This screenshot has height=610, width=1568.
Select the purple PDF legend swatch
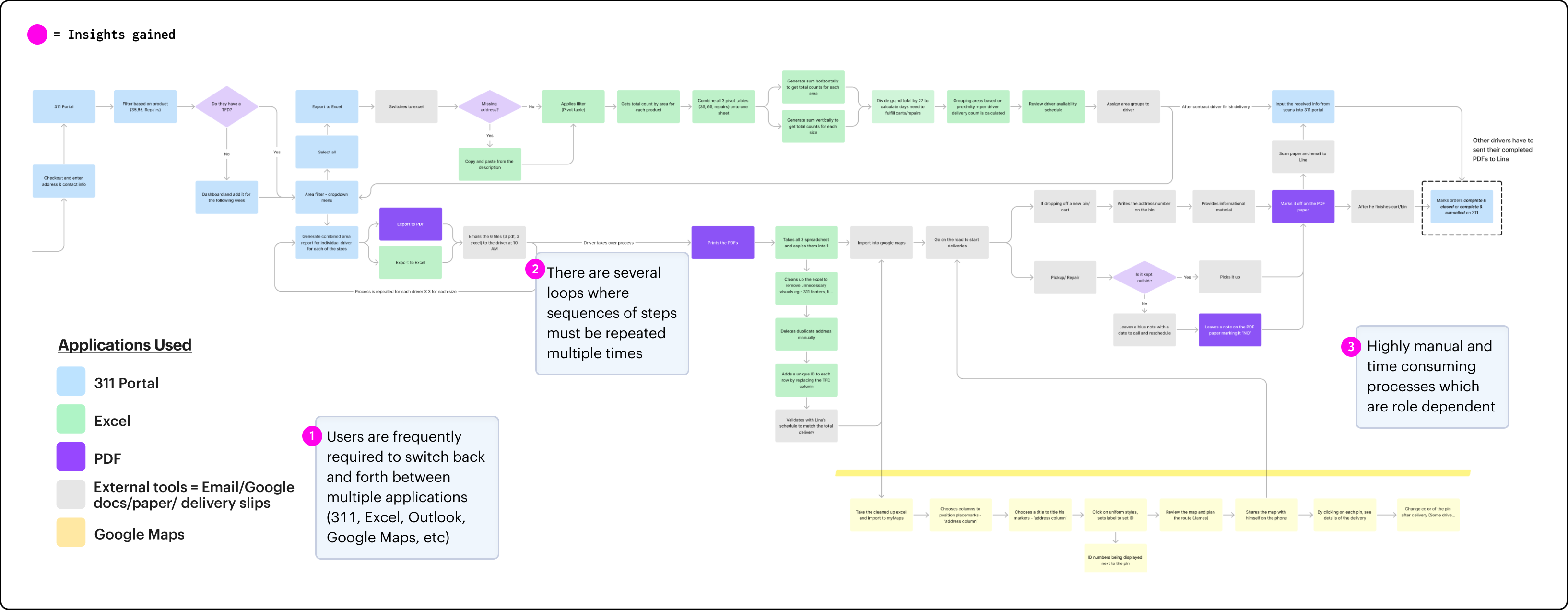coord(71,457)
